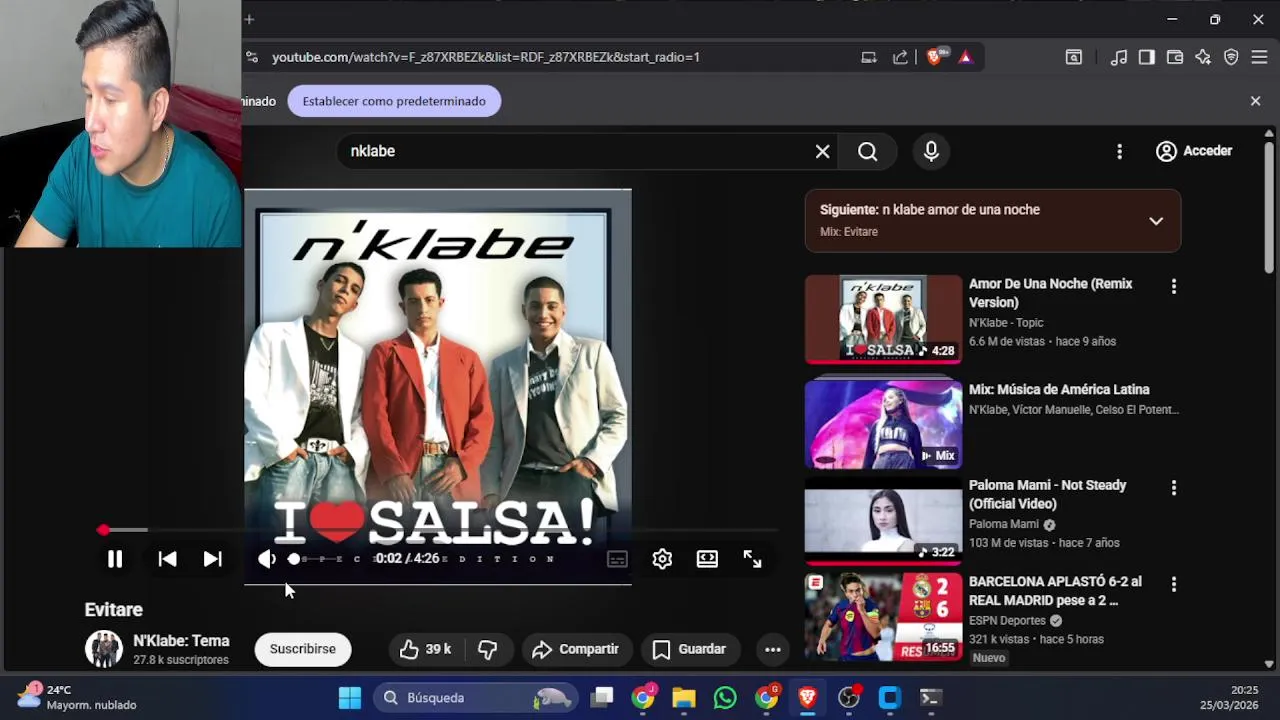Dislike the Evitare video

tap(487, 649)
